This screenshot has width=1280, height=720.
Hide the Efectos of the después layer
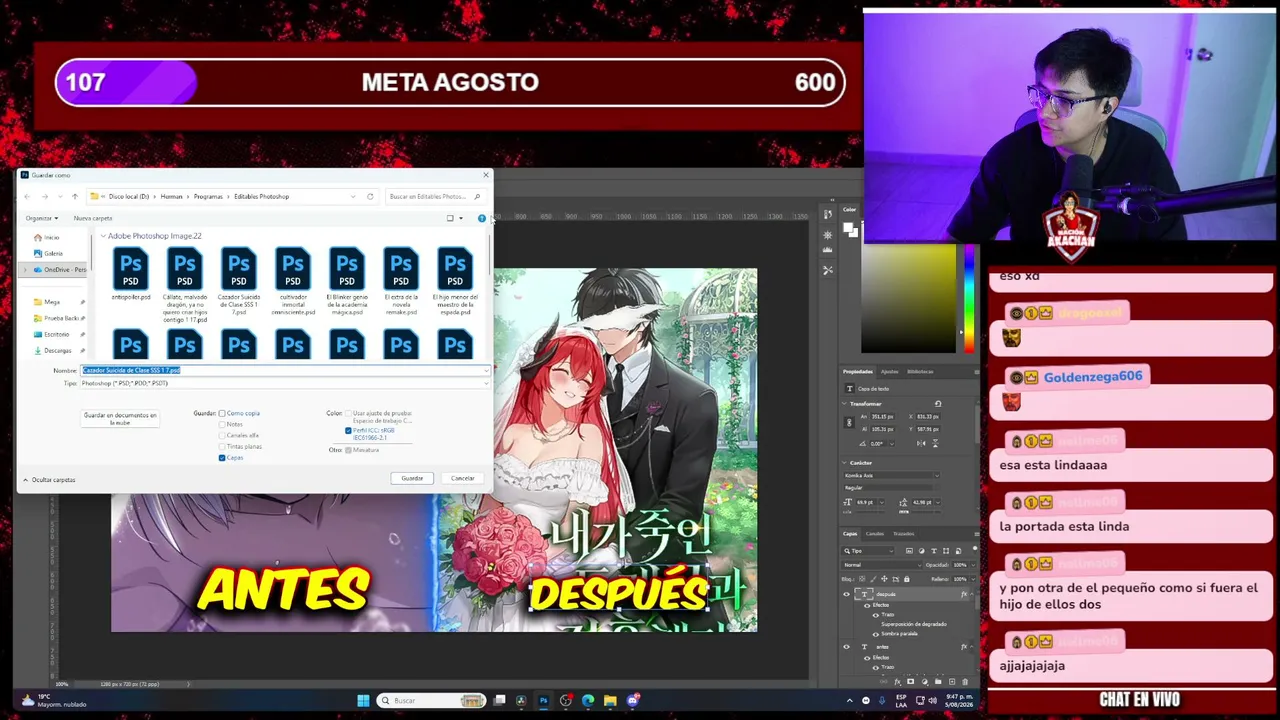[x=866, y=605]
